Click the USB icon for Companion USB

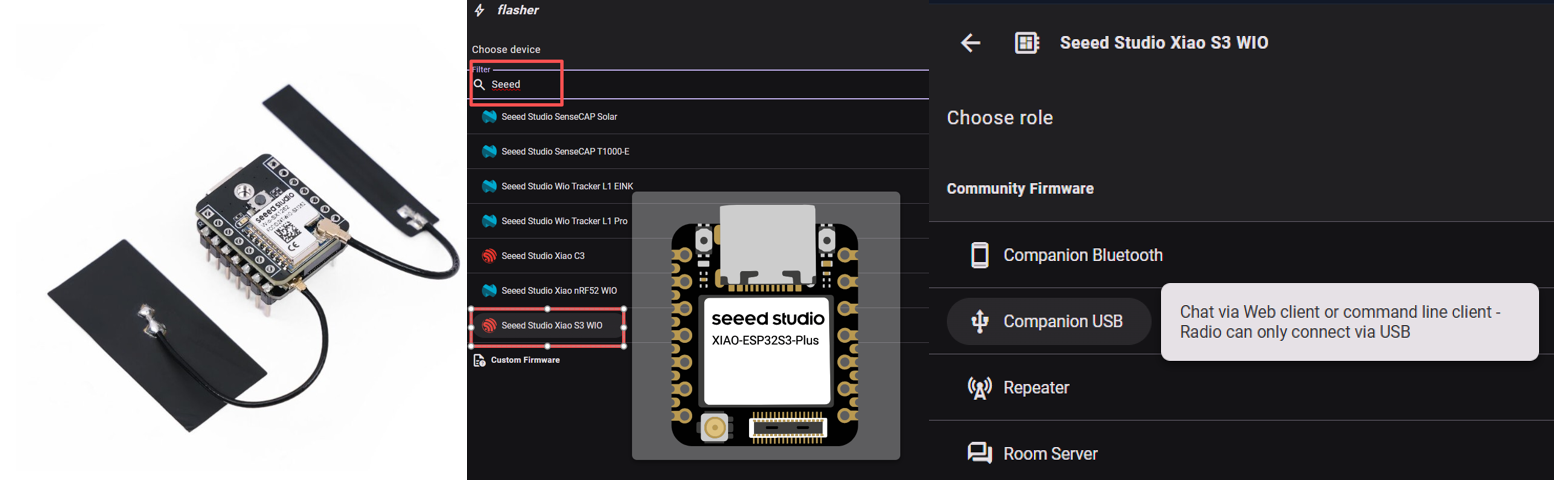pos(979,321)
